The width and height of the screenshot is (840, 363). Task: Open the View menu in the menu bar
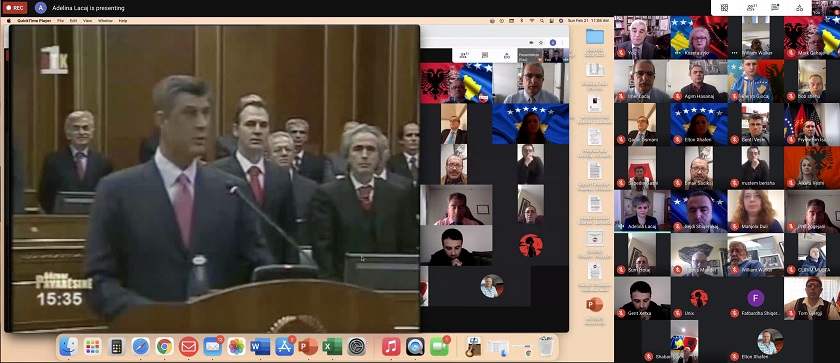coord(87,20)
